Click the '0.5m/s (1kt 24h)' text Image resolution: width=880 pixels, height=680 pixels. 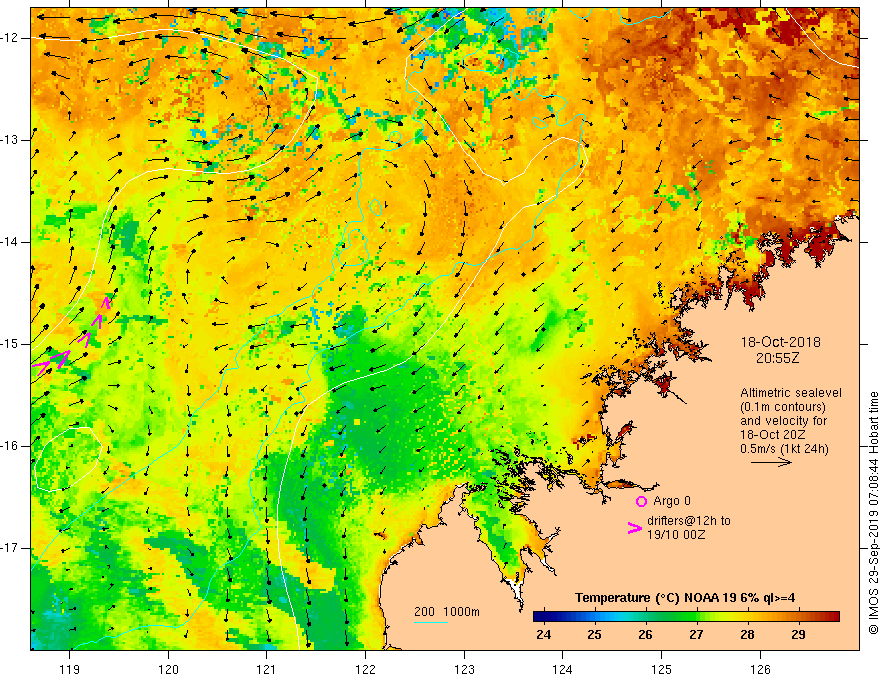(x=784, y=449)
